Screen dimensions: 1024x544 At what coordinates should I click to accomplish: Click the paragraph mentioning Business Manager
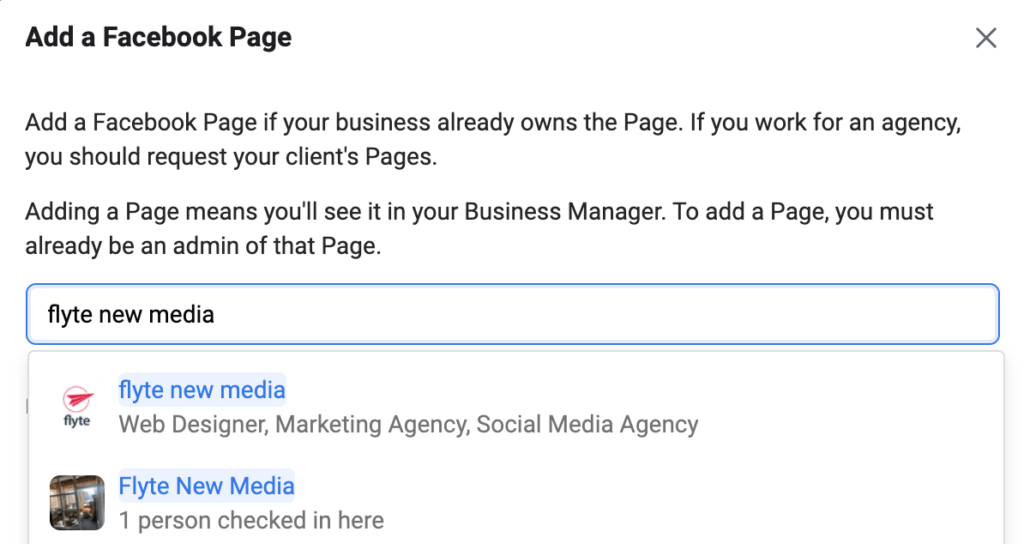click(479, 229)
